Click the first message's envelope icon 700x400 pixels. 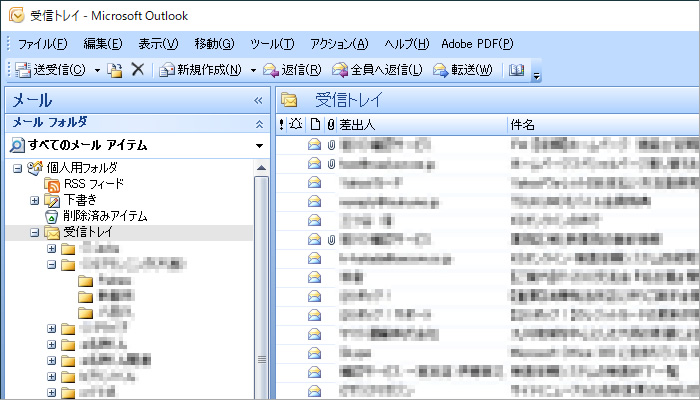pos(314,144)
